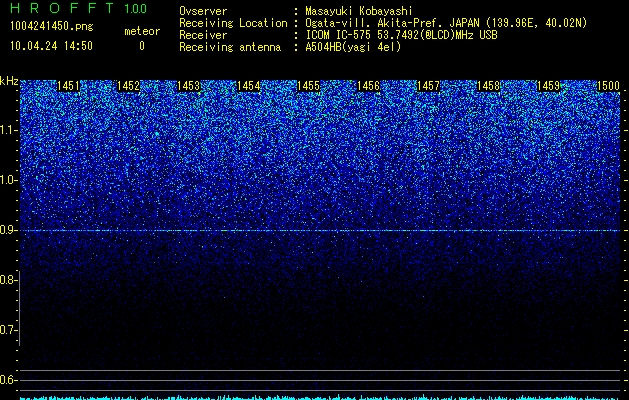This screenshot has width=629, height=400.
Task: Select the Ogata-vill. Akita-Pref. JAPAN location text
Action: 446,23
